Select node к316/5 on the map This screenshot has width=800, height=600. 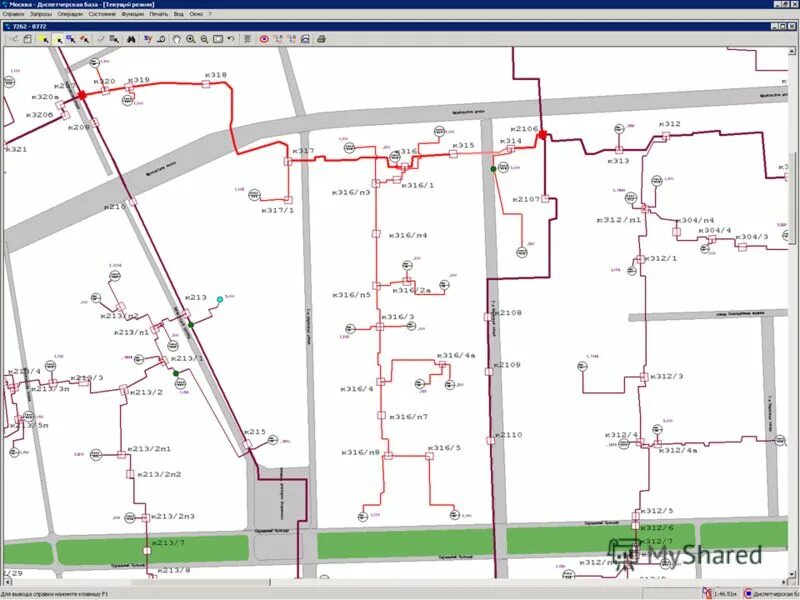tap(430, 456)
